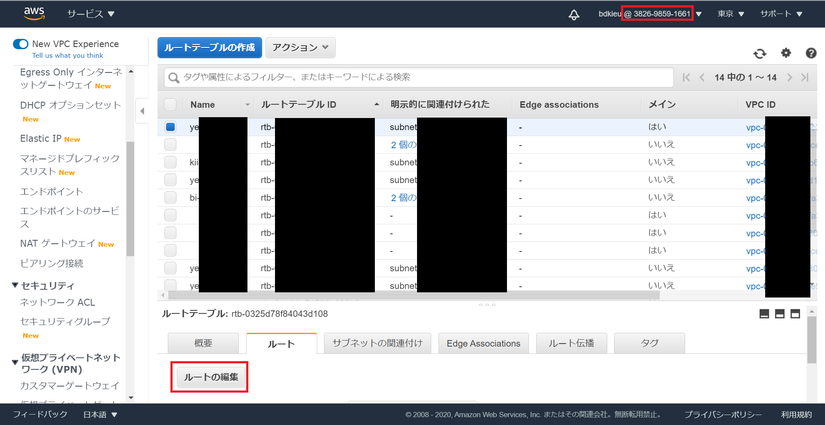Click the sidebar vertical scrollbar thumb
This screenshot has height=425, width=825.
pyautogui.click(x=130, y=198)
